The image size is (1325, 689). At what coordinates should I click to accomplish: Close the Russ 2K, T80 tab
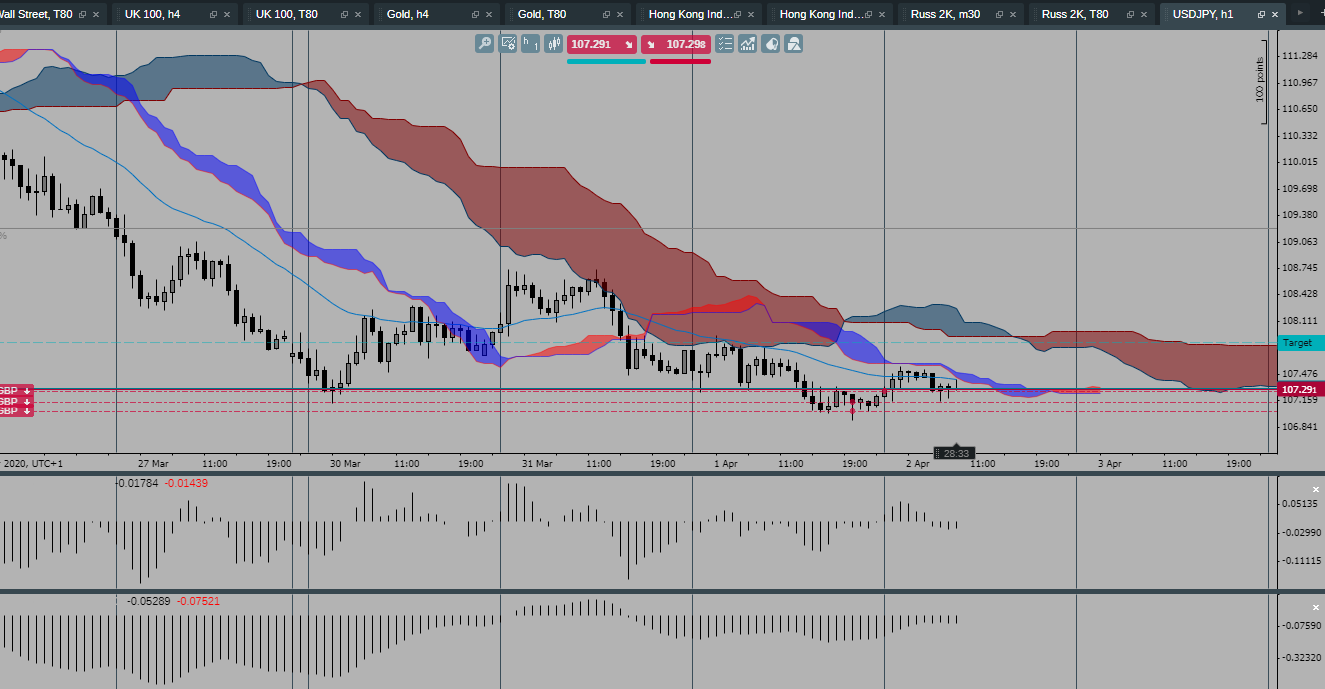pos(1145,15)
